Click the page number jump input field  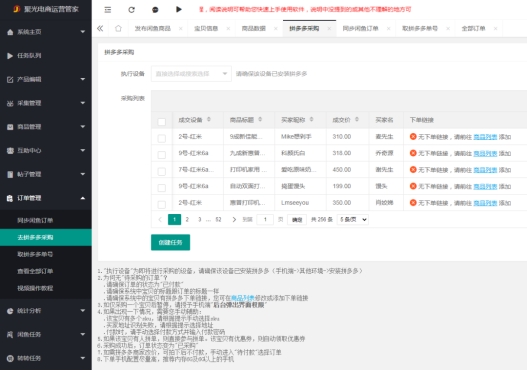[265, 220]
